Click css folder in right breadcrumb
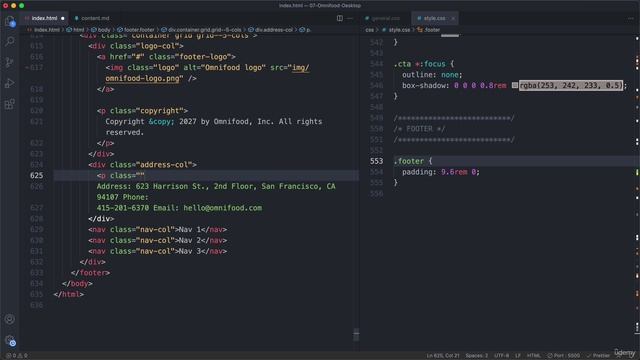640x360 pixels. coord(369,30)
